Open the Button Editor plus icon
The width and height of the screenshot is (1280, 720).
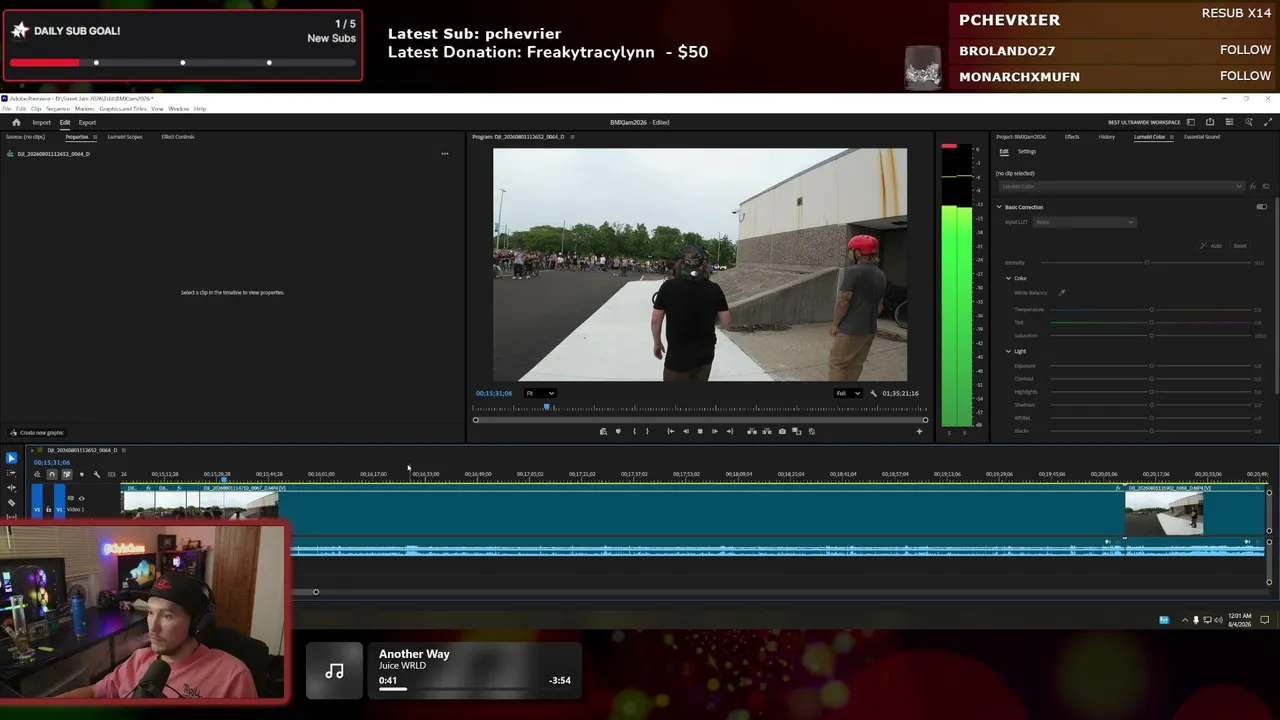point(919,431)
